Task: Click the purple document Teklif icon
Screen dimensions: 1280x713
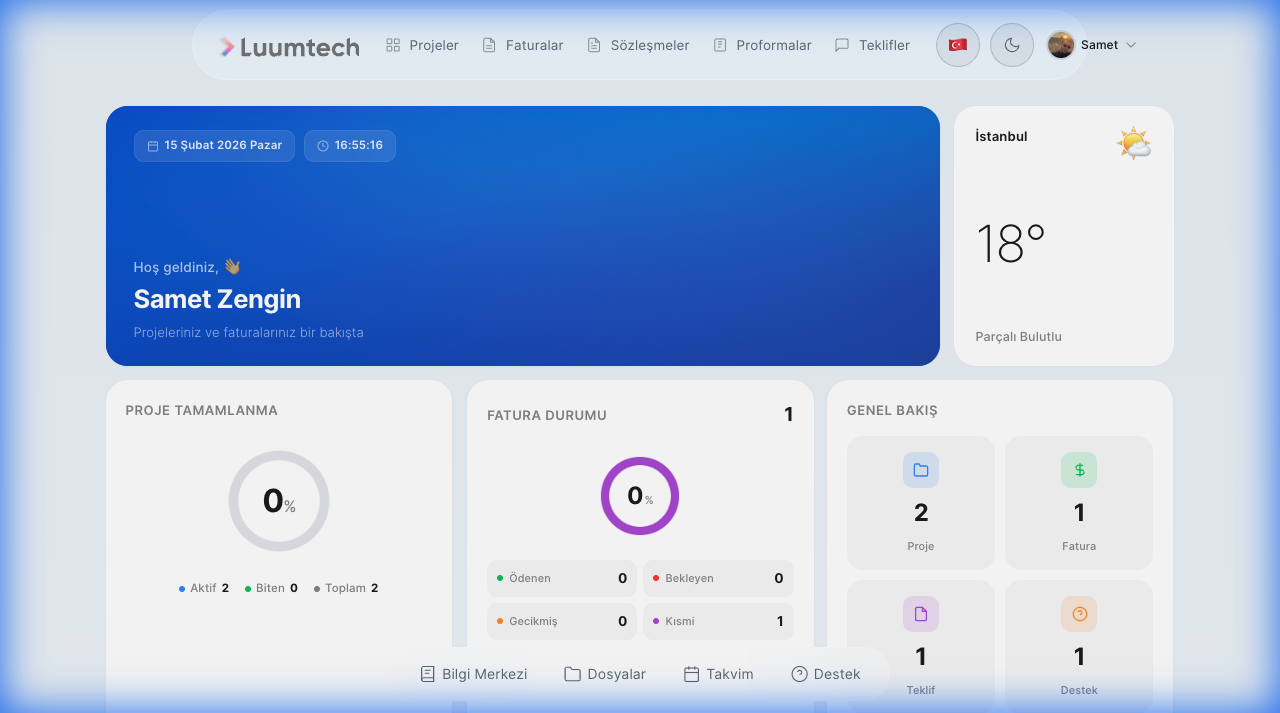Action: click(x=920, y=614)
